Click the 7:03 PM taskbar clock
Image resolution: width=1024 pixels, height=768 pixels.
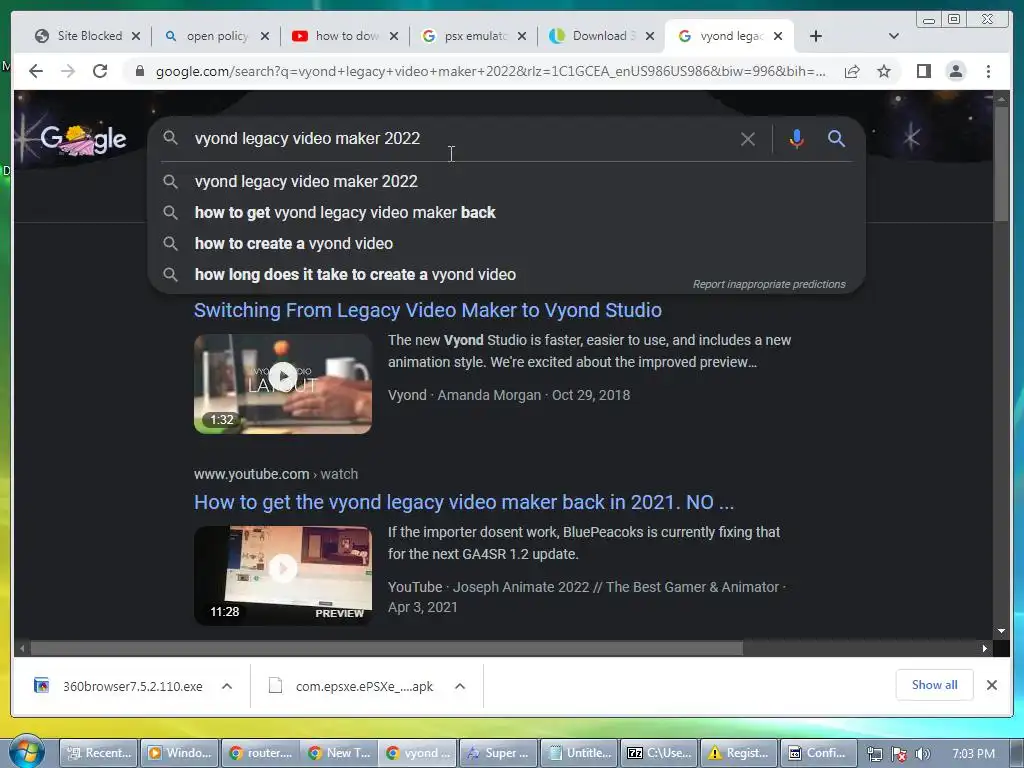pos(973,754)
